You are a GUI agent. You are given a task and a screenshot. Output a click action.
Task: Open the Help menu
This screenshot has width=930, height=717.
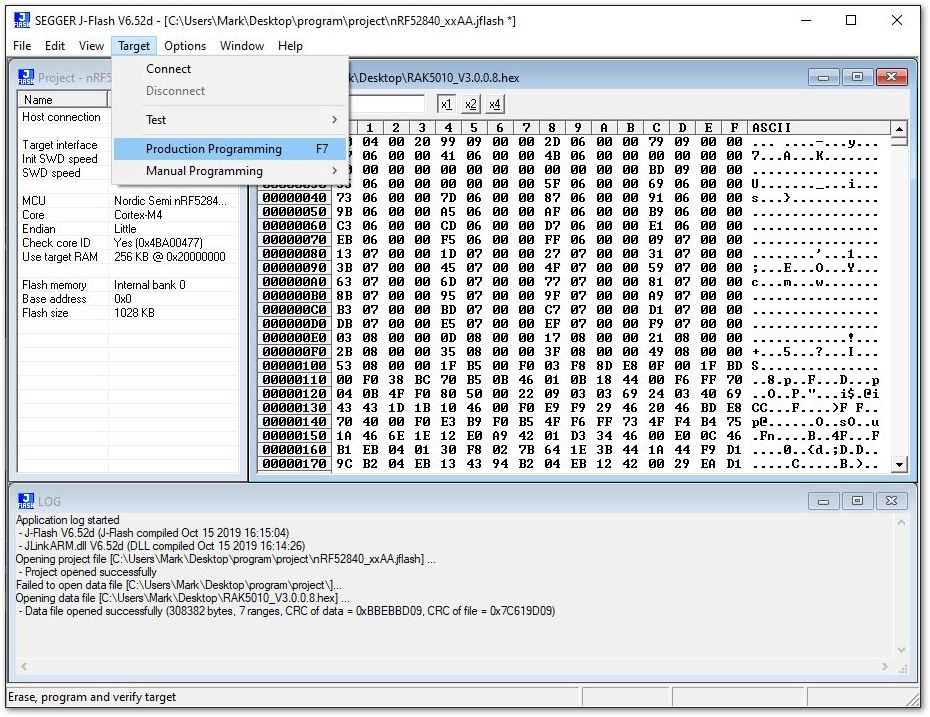290,46
